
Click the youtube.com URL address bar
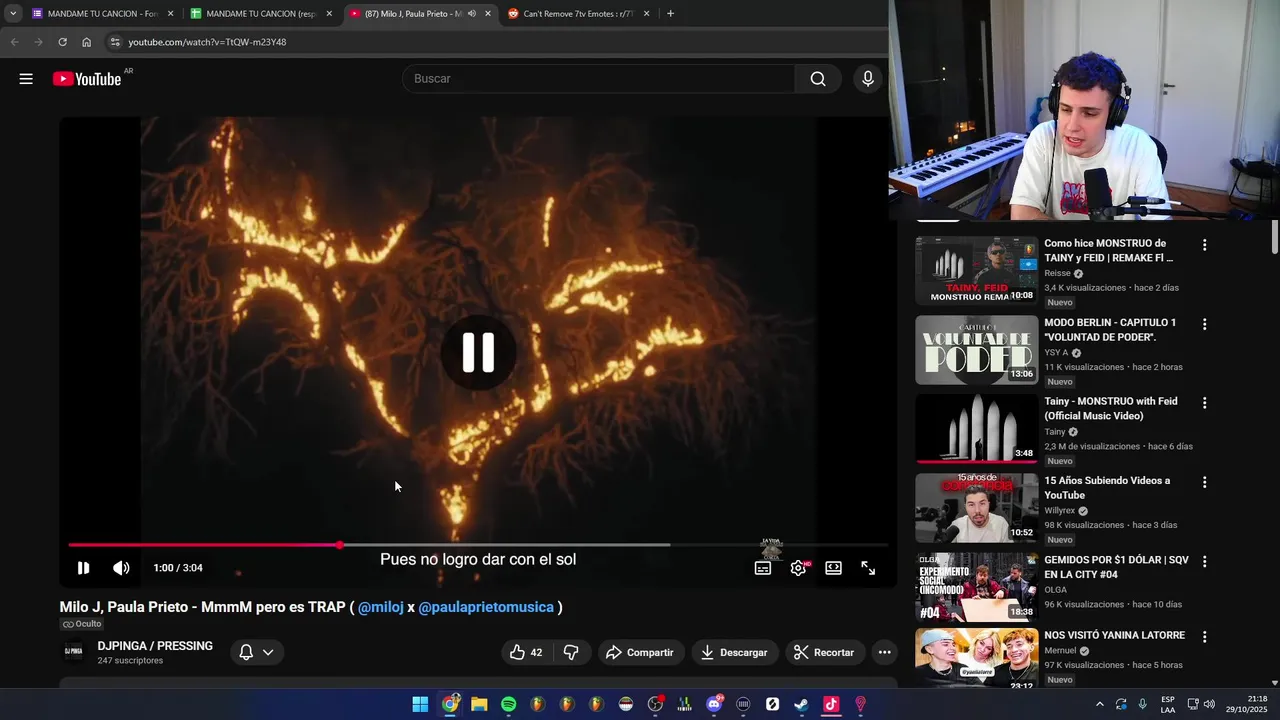click(207, 42)
